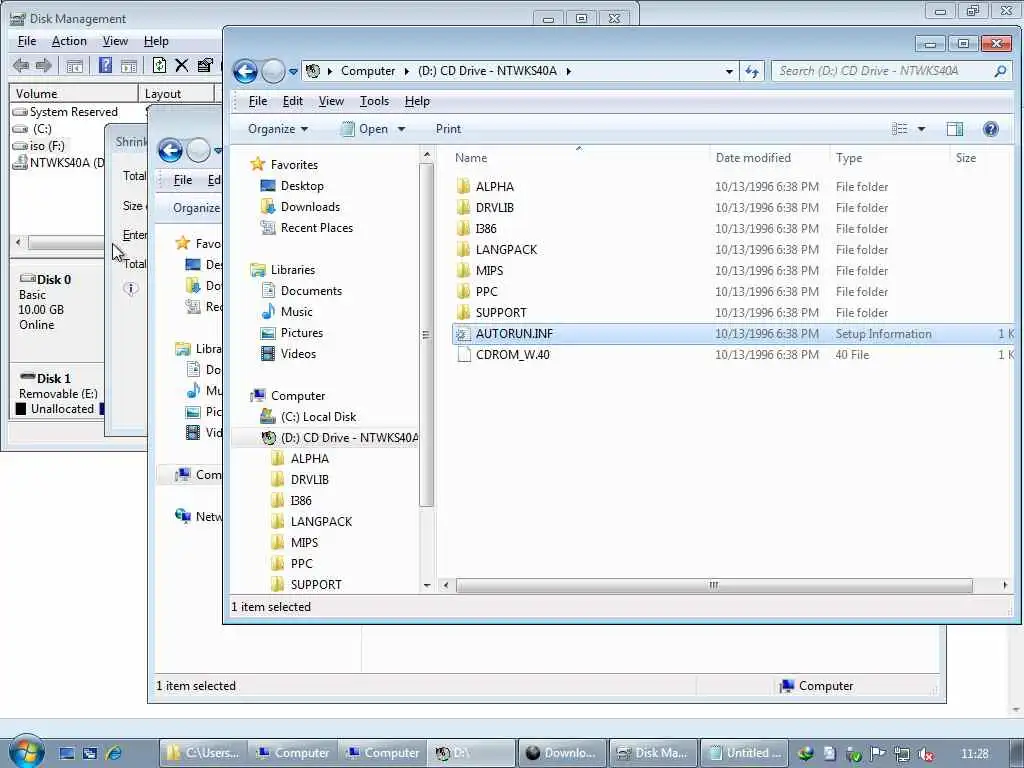Click the muted volume icon in the system tray
Viewport: 1024px width, 768px height.
click(925, 754)
